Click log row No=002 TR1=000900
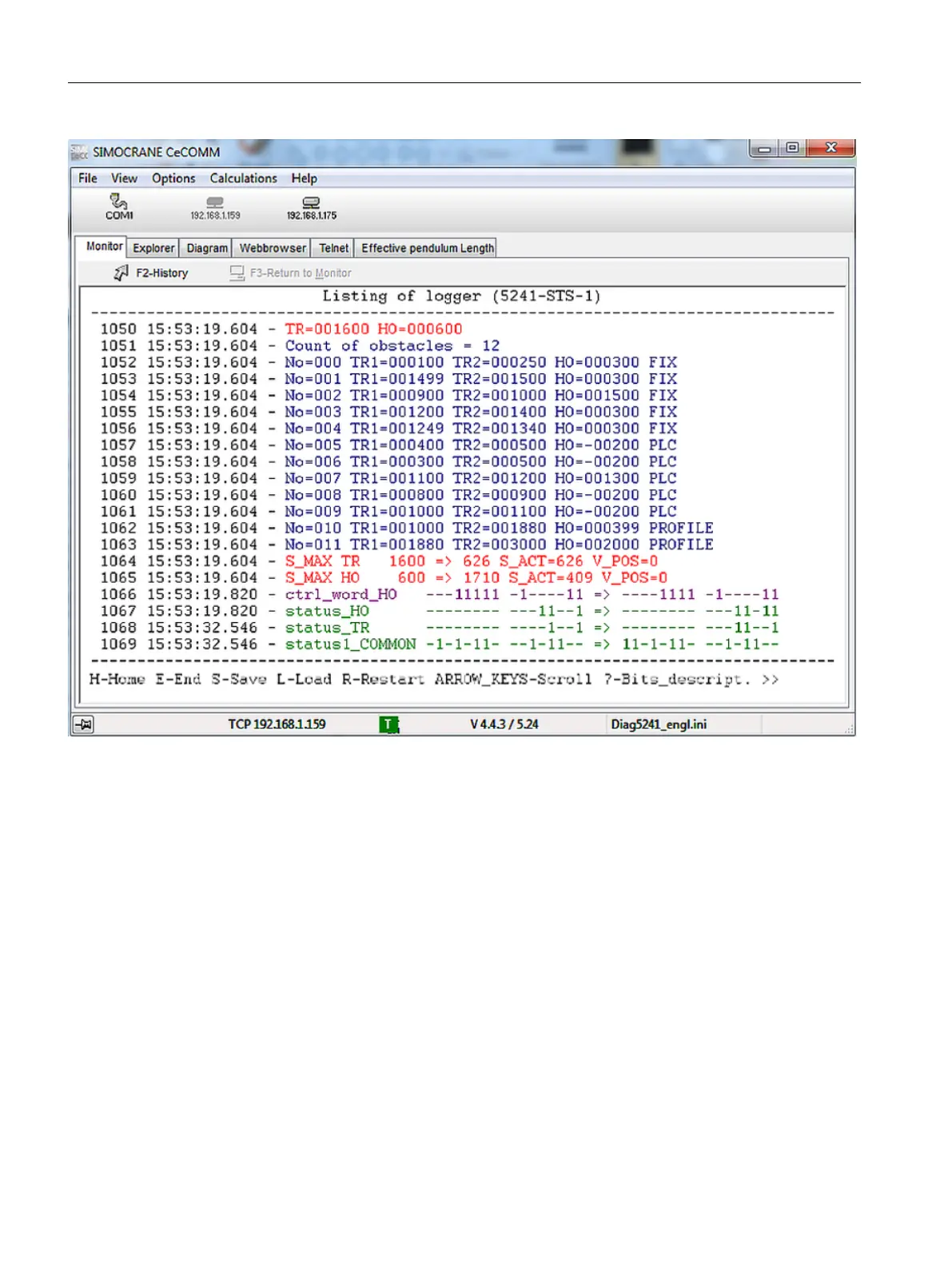The image size is (952, 1269). [388, 396]
